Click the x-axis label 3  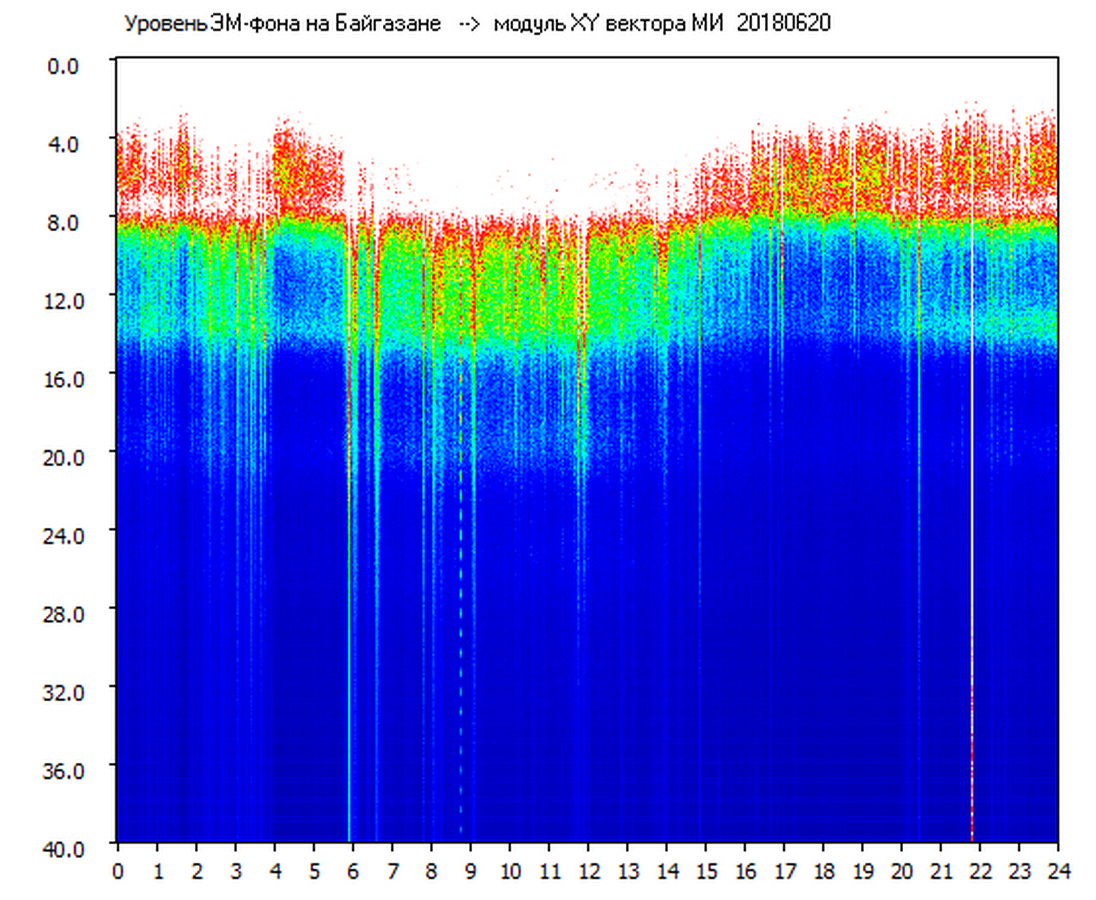pos(235,870)
